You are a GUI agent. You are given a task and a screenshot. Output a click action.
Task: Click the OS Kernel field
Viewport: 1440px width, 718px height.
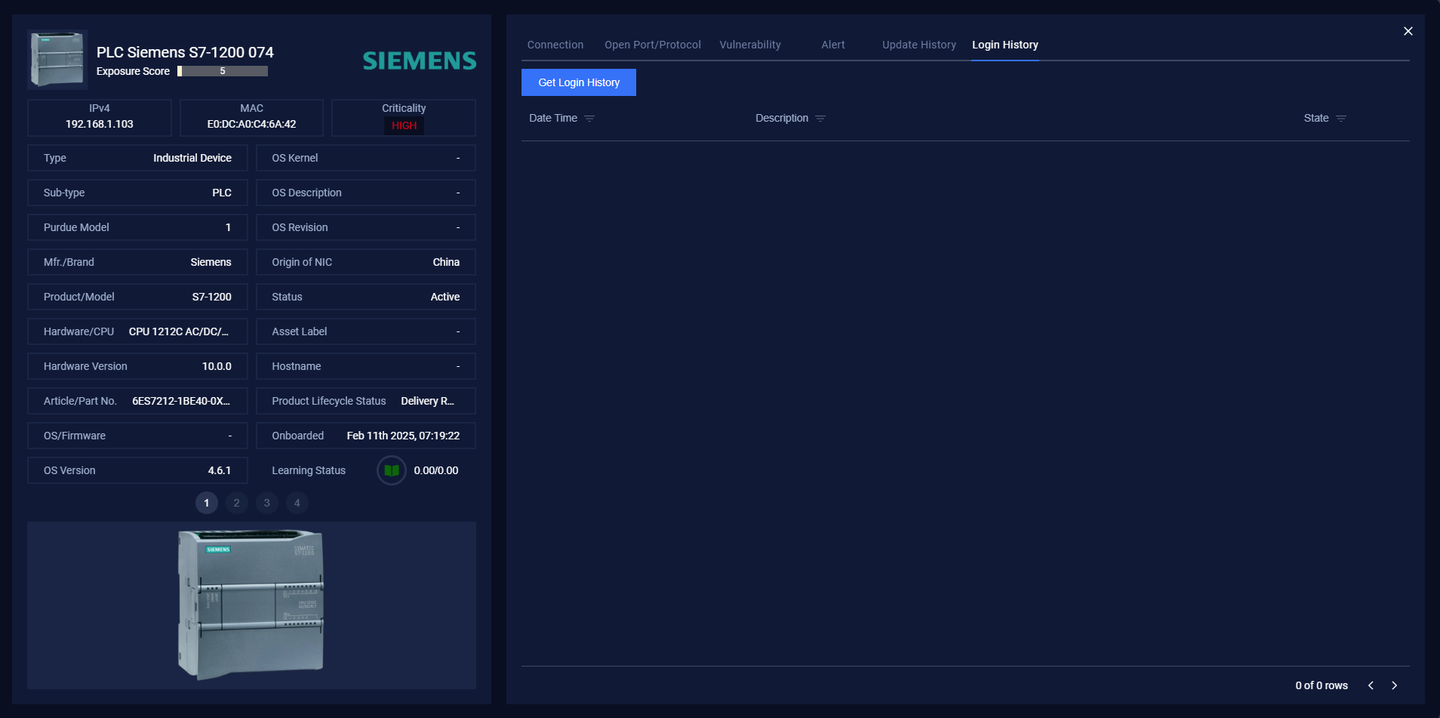click(366, 158)
